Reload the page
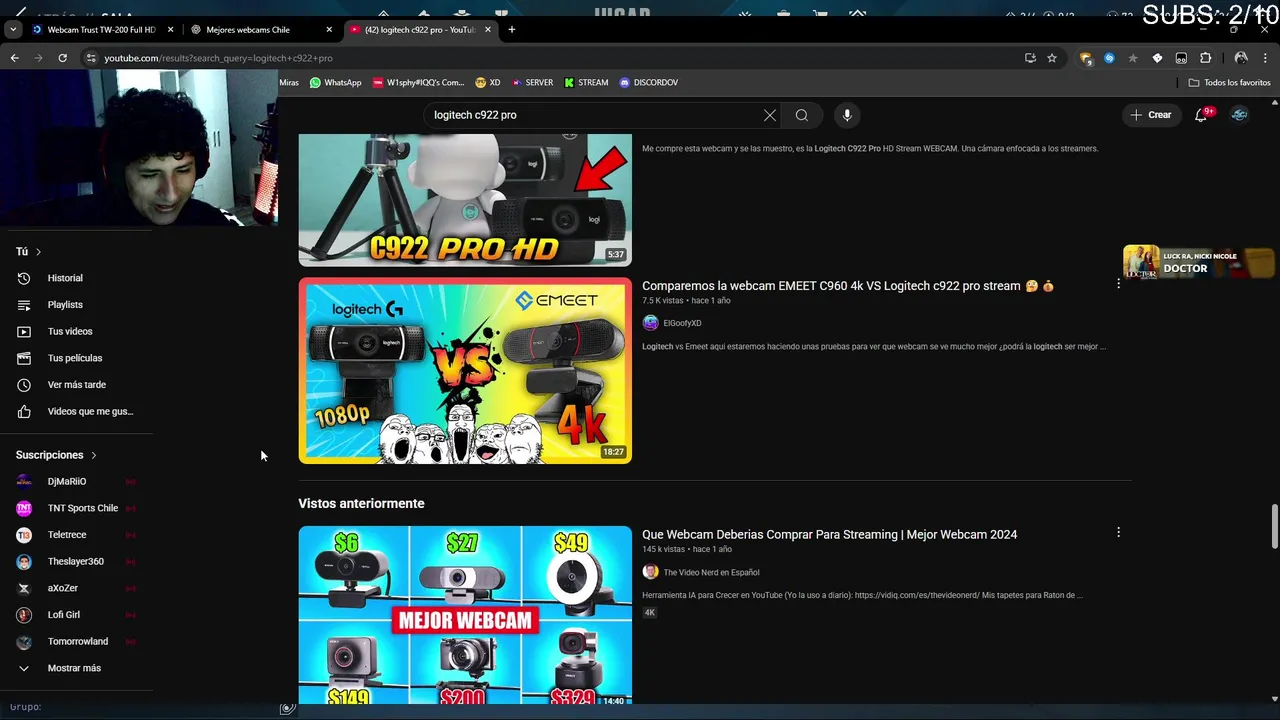The image size is (1280, 720). (x=62, y=58)
